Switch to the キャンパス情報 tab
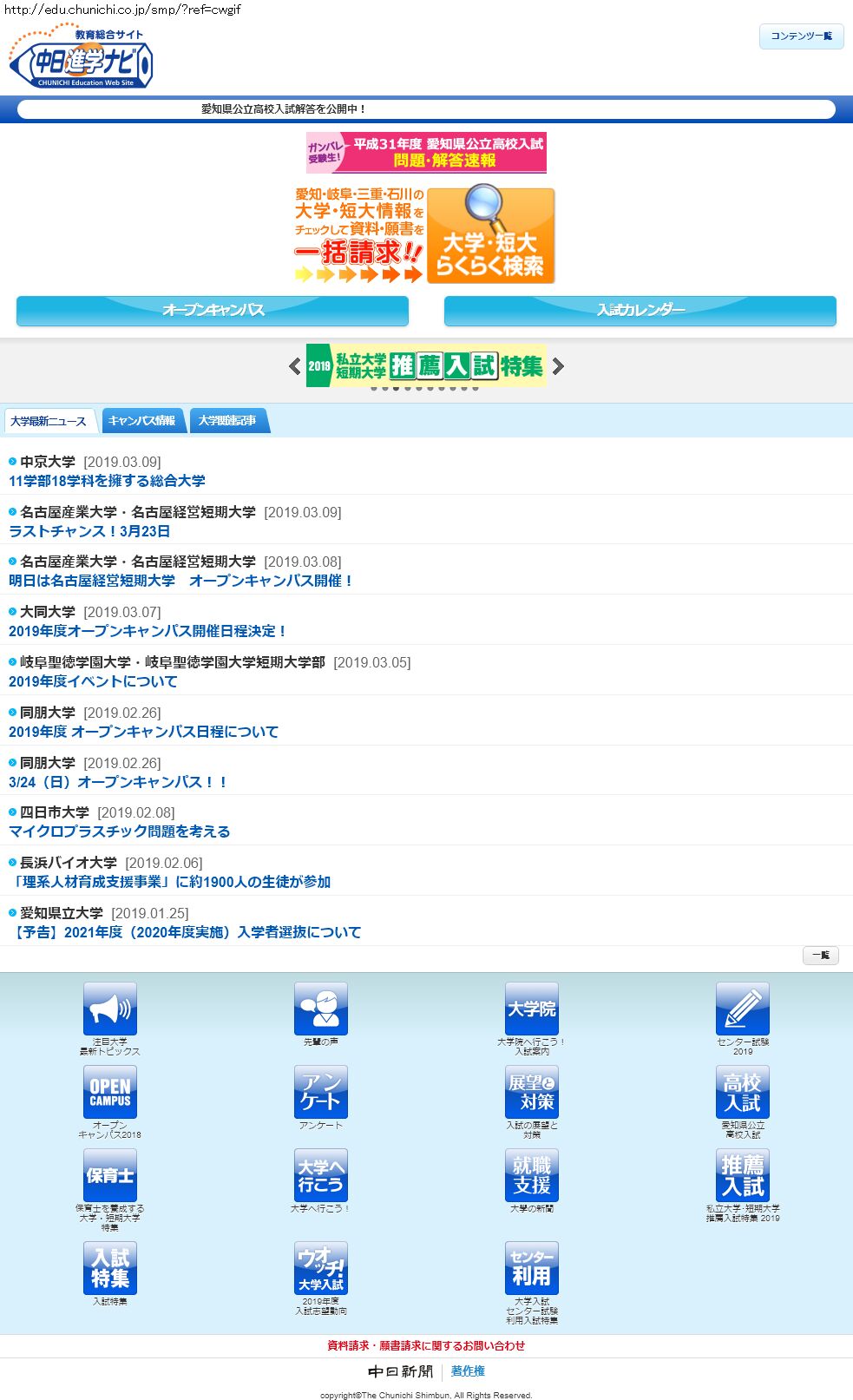The width and height of the screenshot is (853, 1400). (x=142, y=421)
